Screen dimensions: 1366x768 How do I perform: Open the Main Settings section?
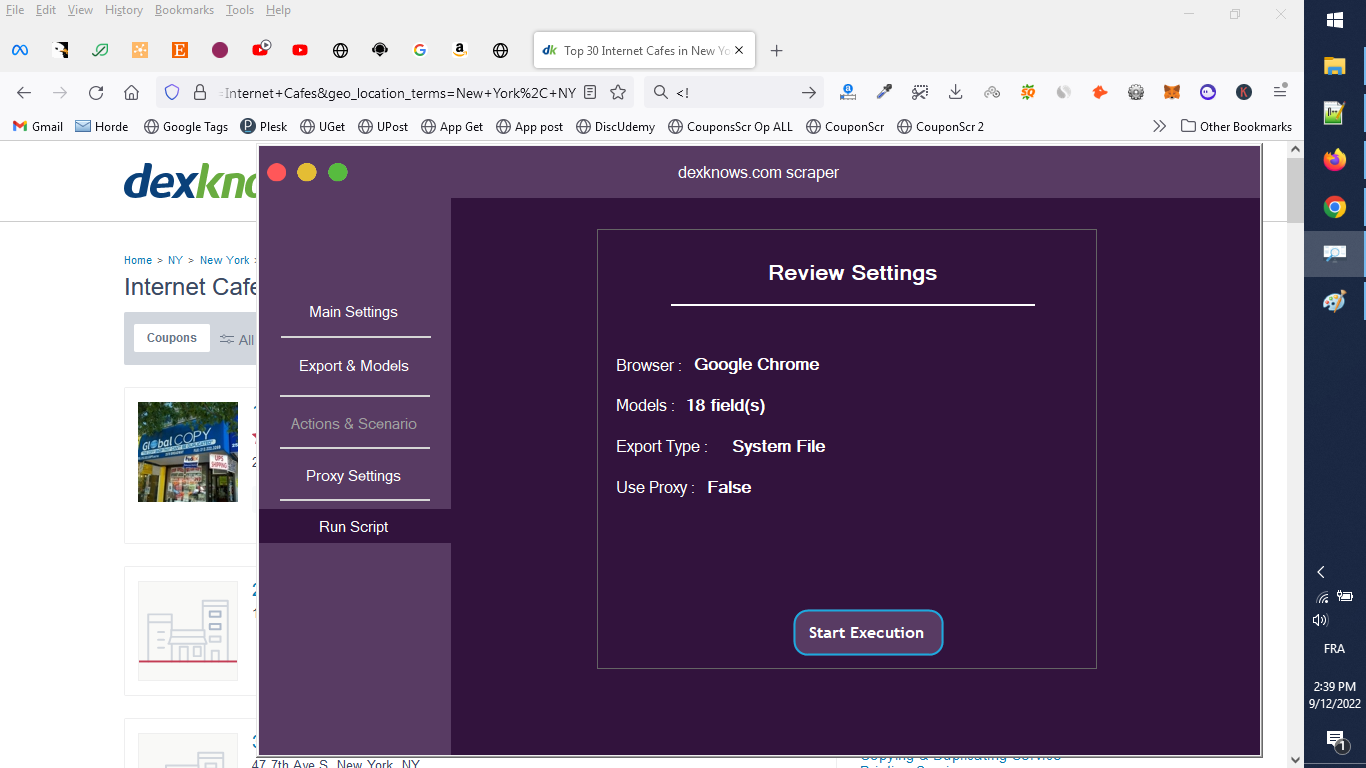click(353, 312)
